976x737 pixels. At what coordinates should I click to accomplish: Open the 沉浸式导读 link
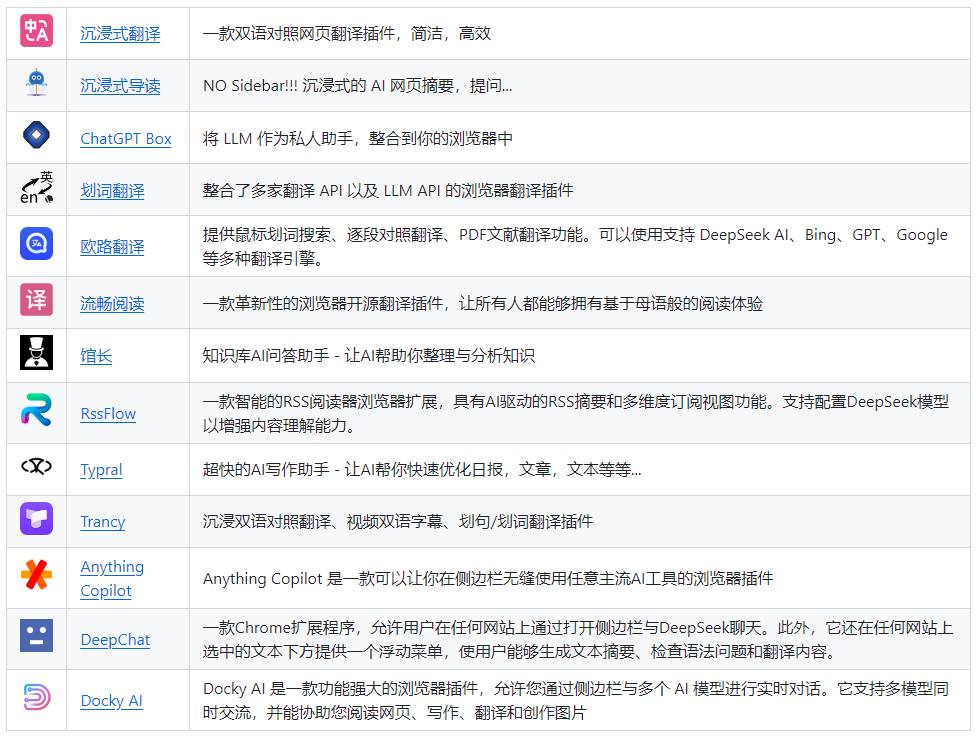coord(120,86)
